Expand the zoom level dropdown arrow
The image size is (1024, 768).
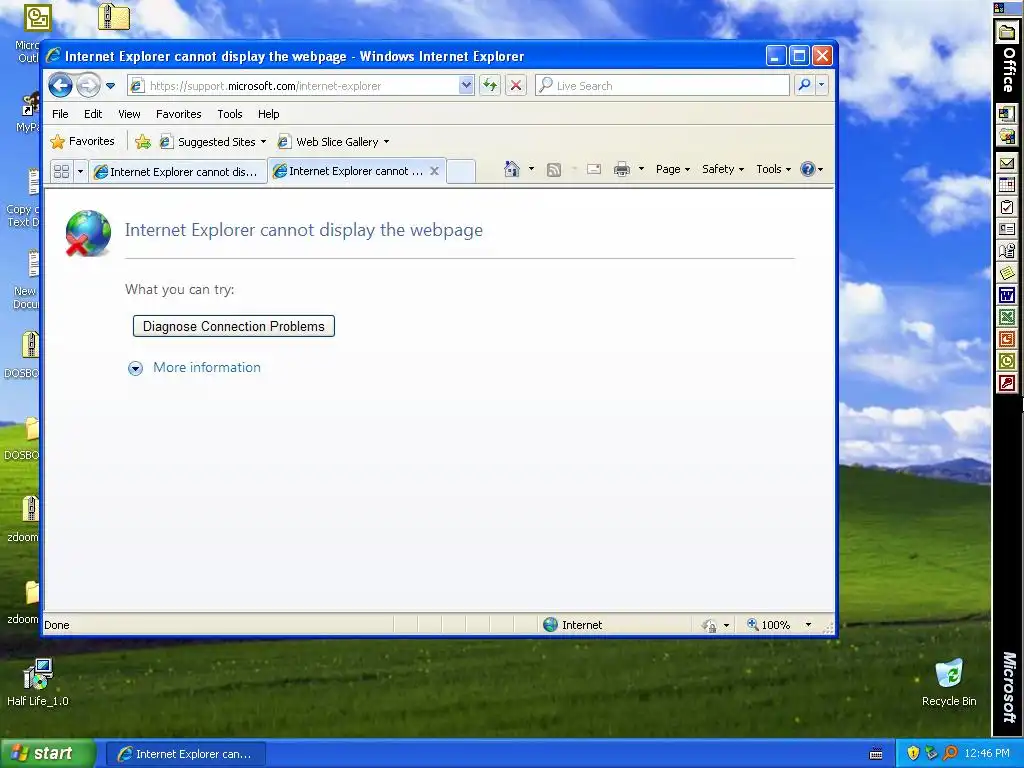click(x=808, y=625)
